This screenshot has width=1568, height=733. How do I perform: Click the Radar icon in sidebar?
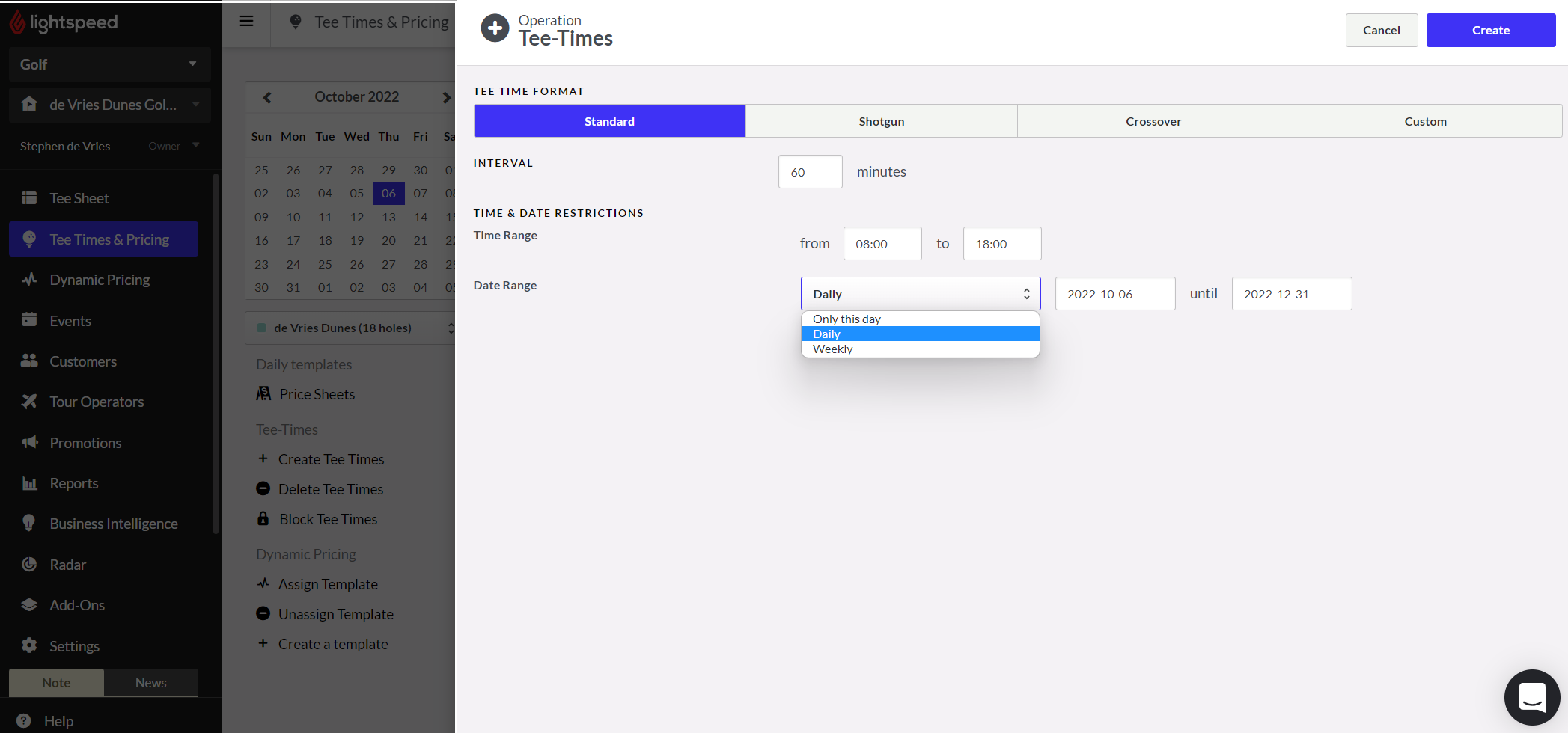(x=29, y=565)
